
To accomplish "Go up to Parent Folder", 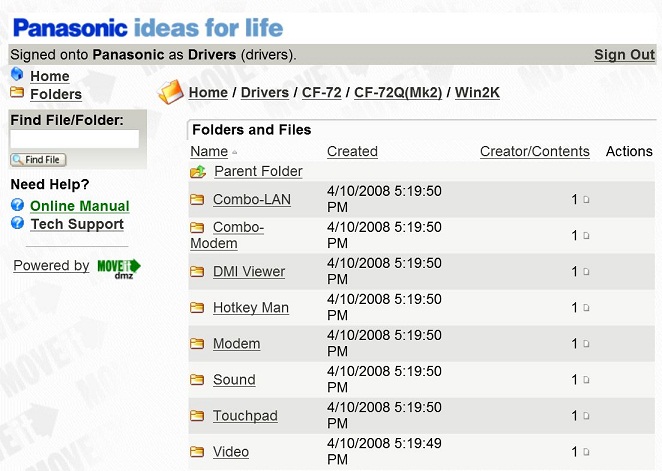I will (258, 171).
